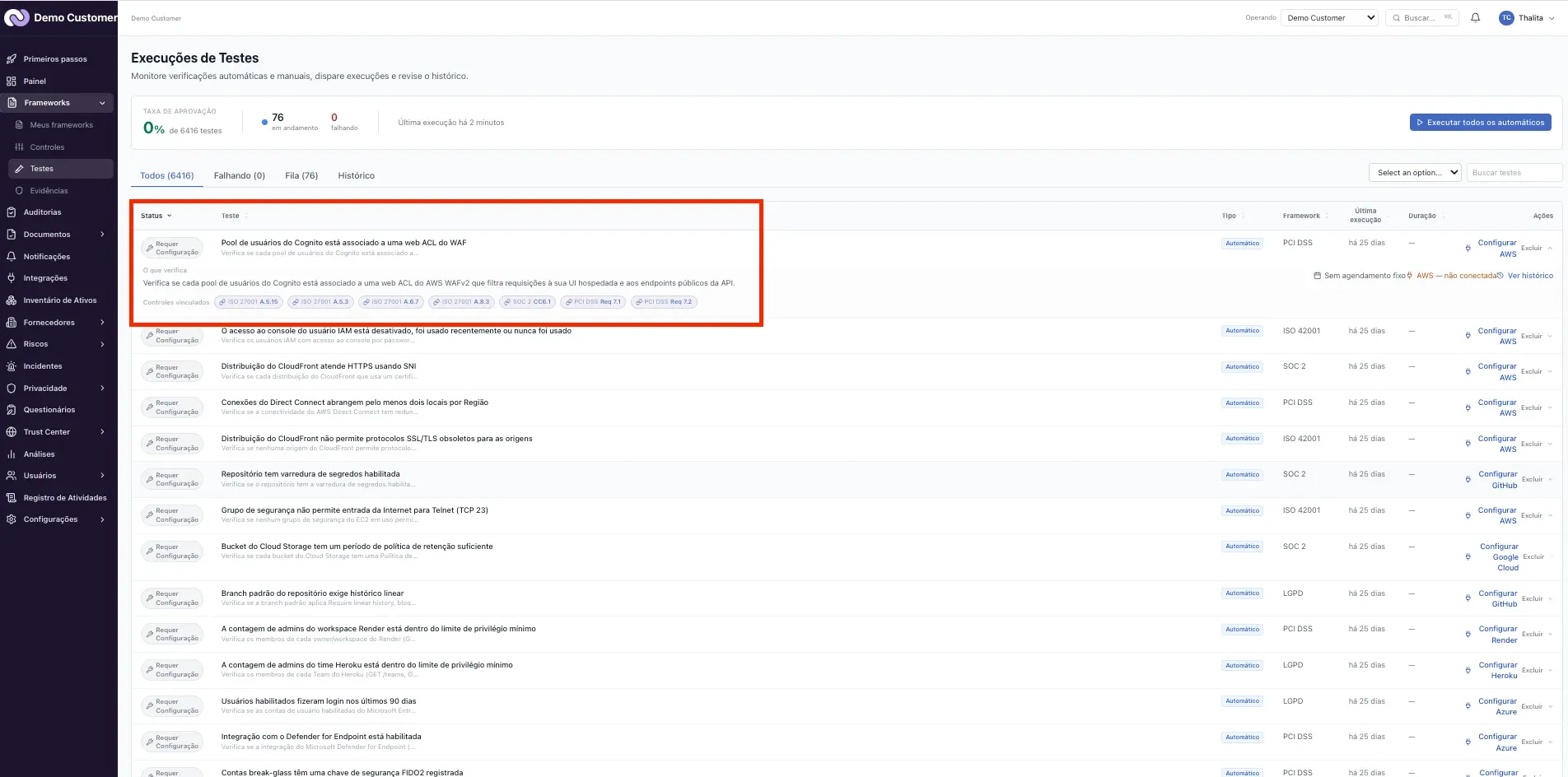
Task: Click the Buscar testes input field
Action: coord(1514,173)
